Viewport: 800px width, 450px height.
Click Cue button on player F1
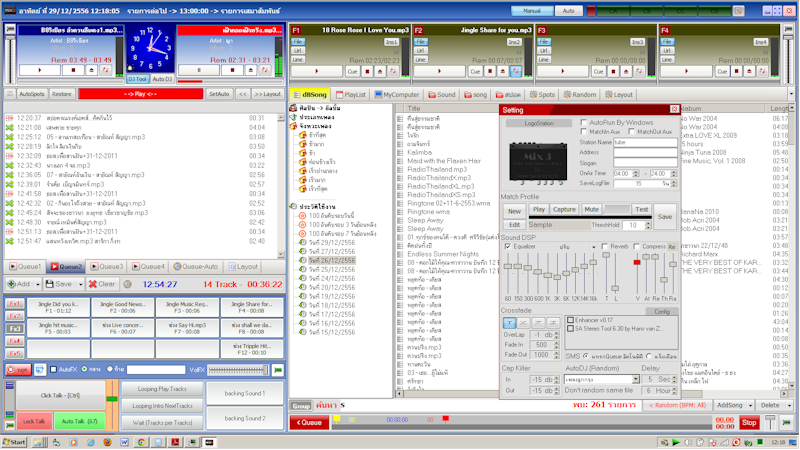(353, 72)
